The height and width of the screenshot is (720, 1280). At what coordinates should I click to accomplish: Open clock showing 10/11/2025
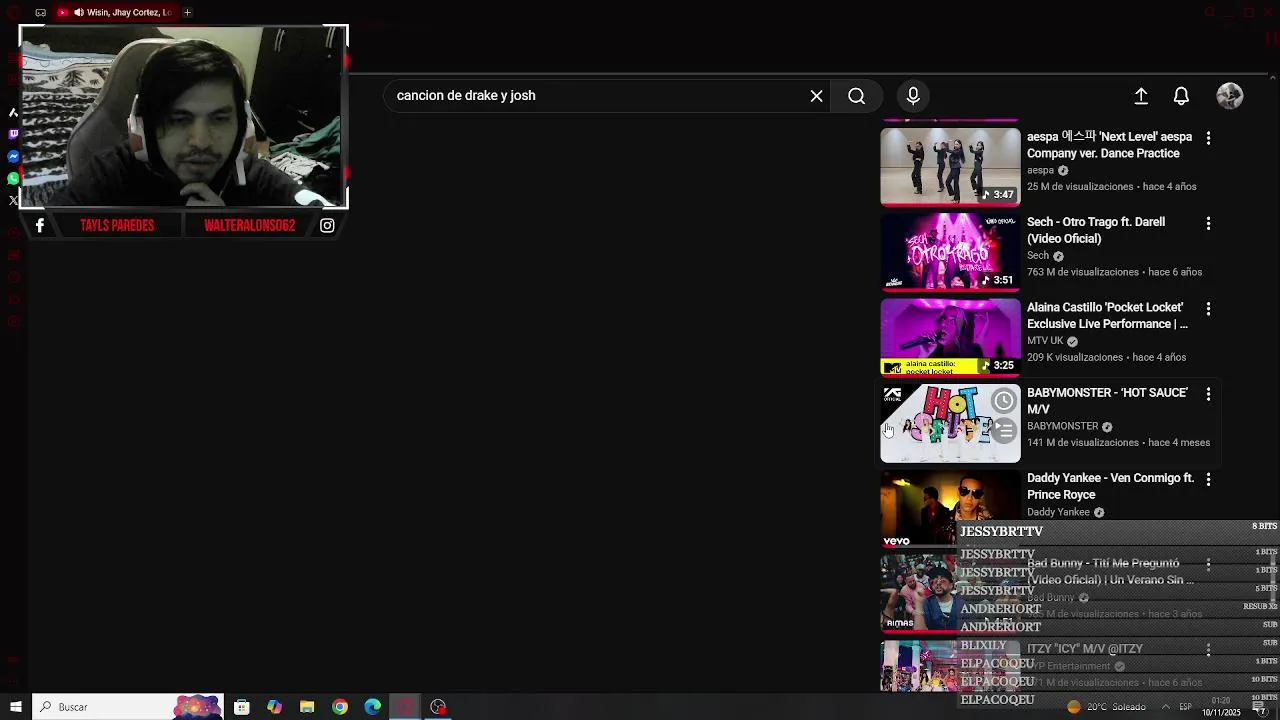pos(1221,707)
